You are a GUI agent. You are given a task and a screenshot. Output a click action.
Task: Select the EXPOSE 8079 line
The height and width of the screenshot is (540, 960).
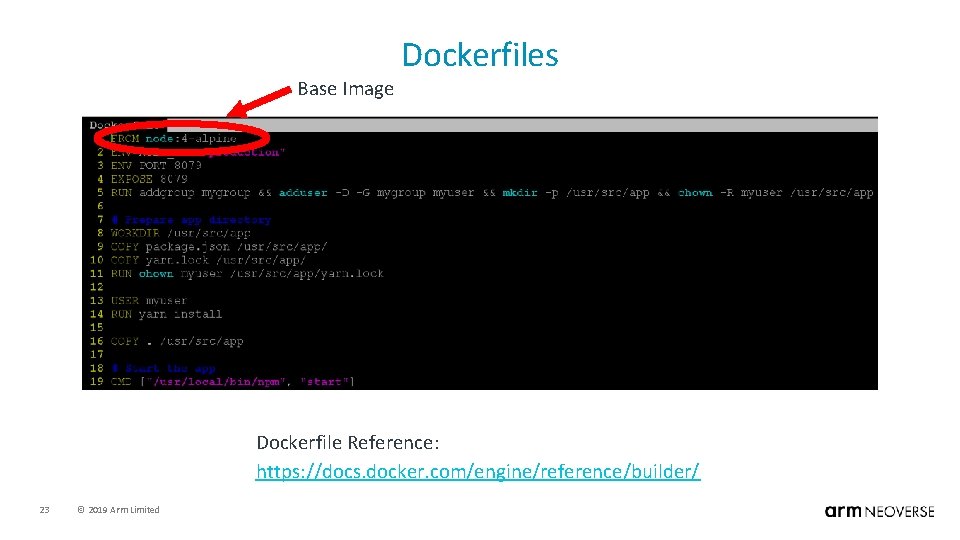point(149,179)
